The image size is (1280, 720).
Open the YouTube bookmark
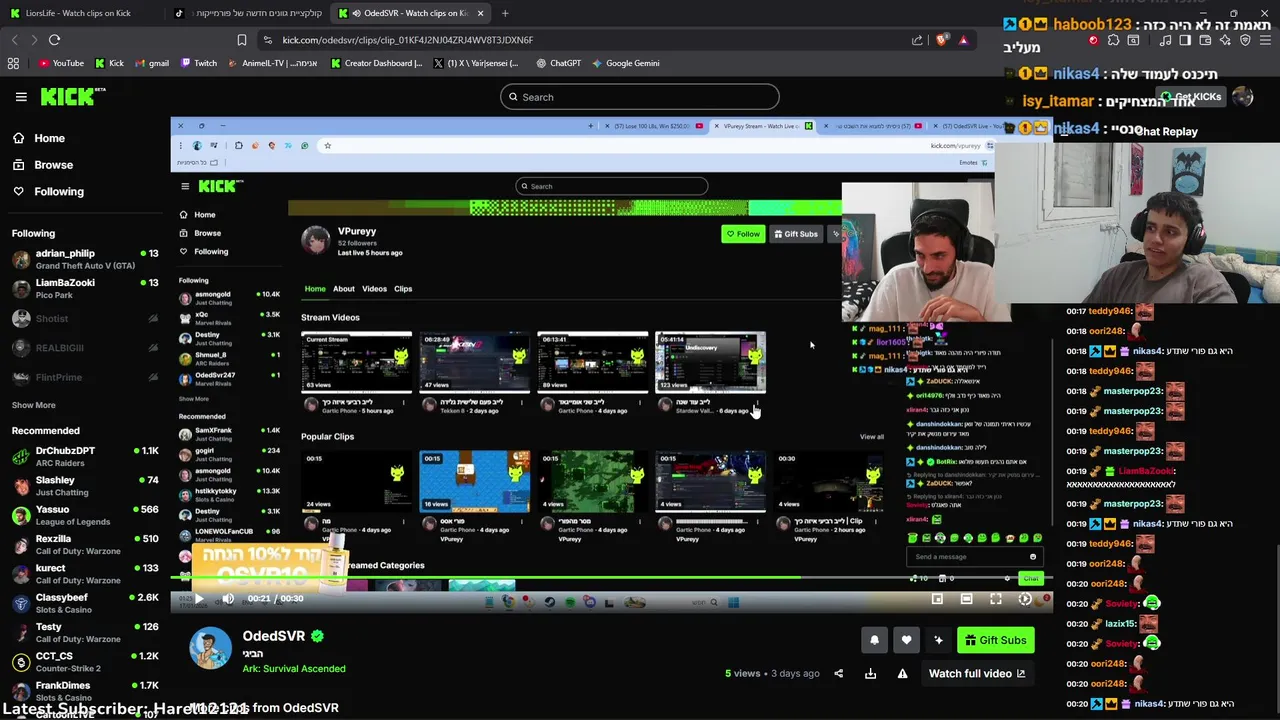(x=61, y=63)
